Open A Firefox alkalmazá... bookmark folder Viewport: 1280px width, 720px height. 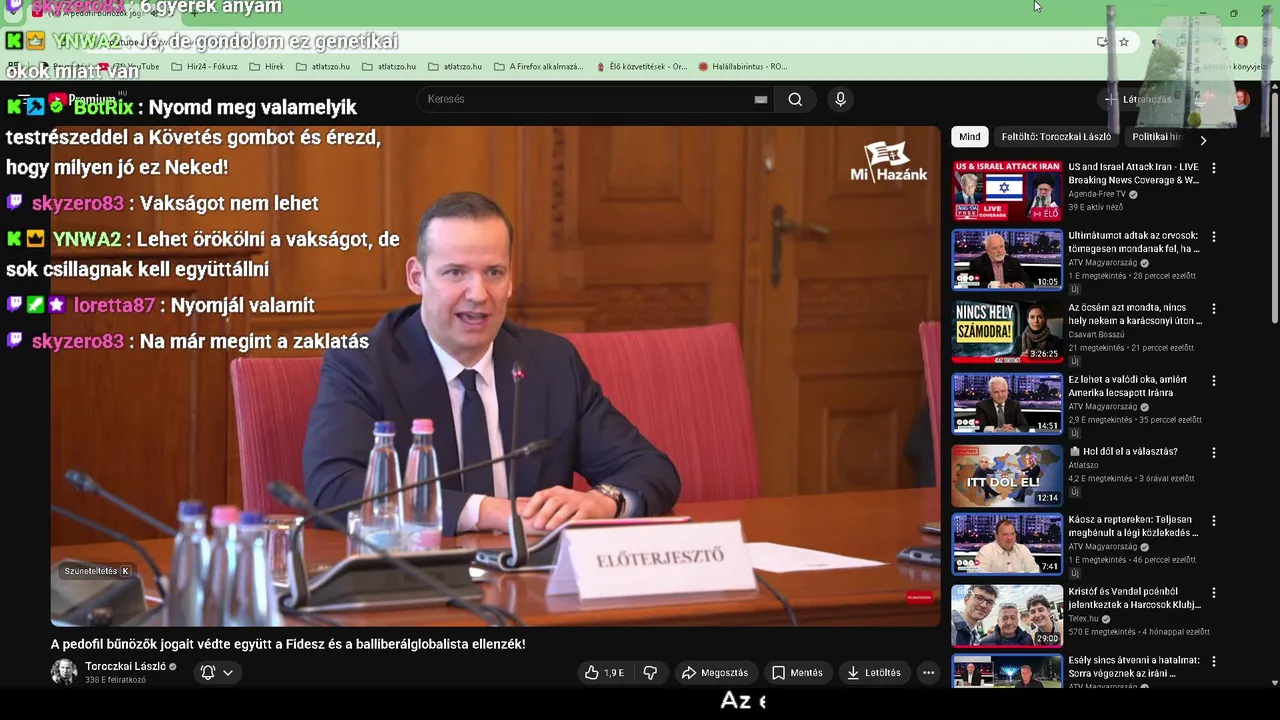(538, 67)
